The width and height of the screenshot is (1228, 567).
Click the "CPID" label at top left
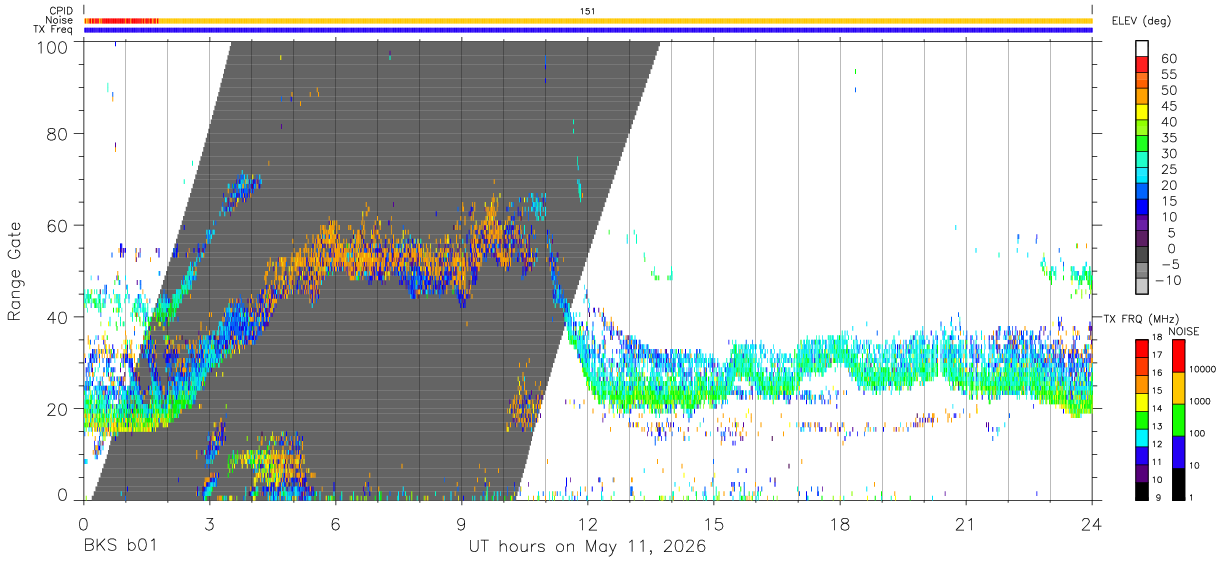tap(62, 11)
